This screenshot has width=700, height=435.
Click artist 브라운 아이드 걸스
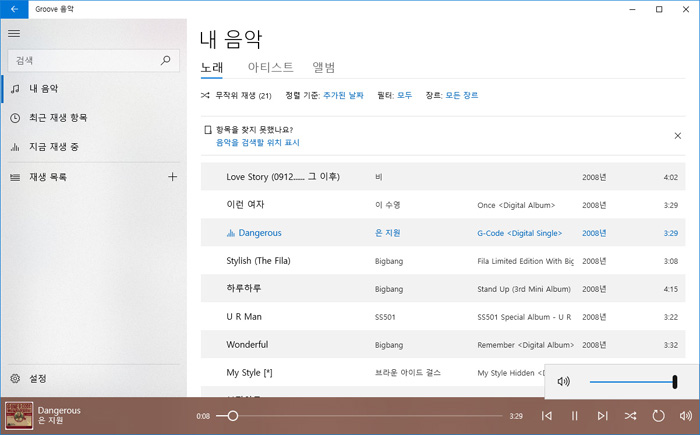pos(408,373)
